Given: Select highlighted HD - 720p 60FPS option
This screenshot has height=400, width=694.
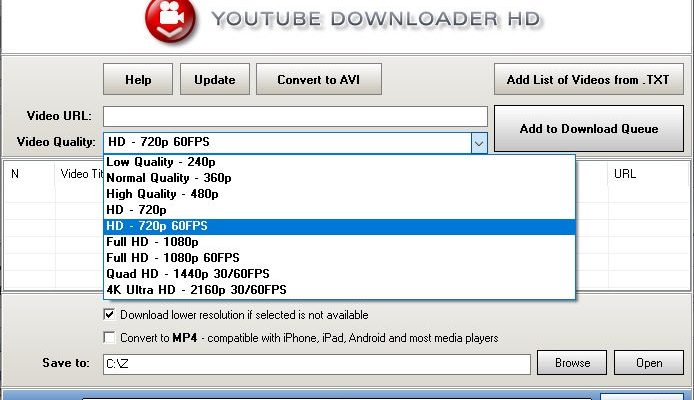Looking at the screenshot, I should click(339, 226).
